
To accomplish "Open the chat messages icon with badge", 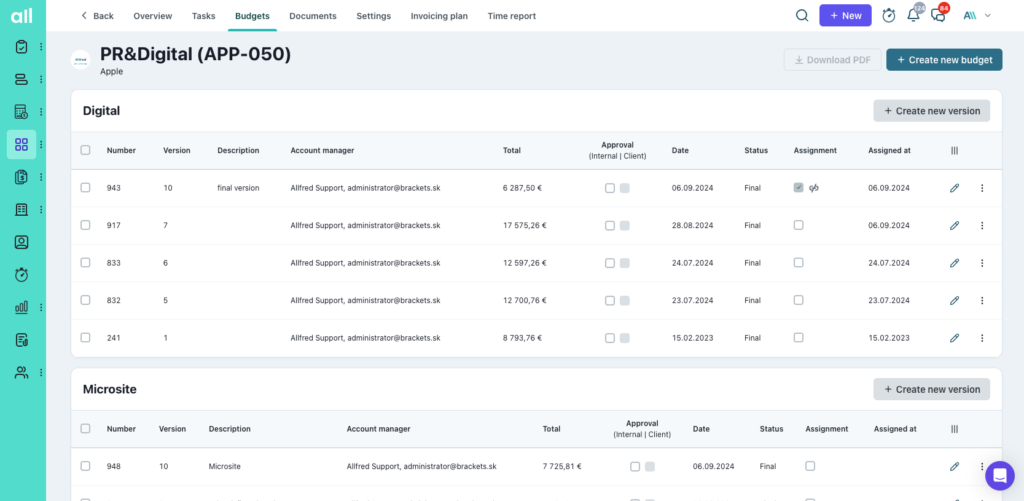I will tap(938, 16).
